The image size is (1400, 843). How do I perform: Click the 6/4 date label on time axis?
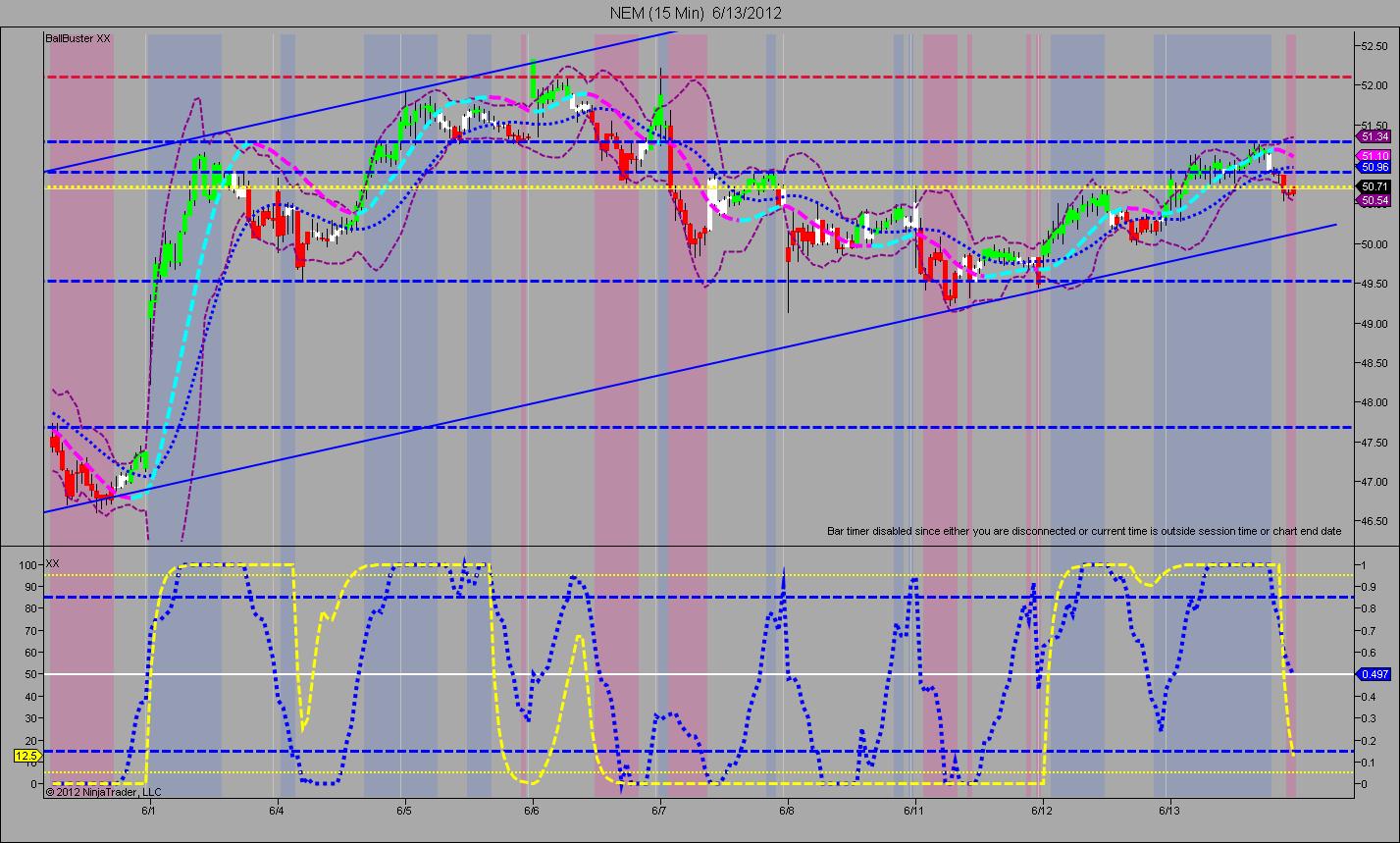pos(277,811)
